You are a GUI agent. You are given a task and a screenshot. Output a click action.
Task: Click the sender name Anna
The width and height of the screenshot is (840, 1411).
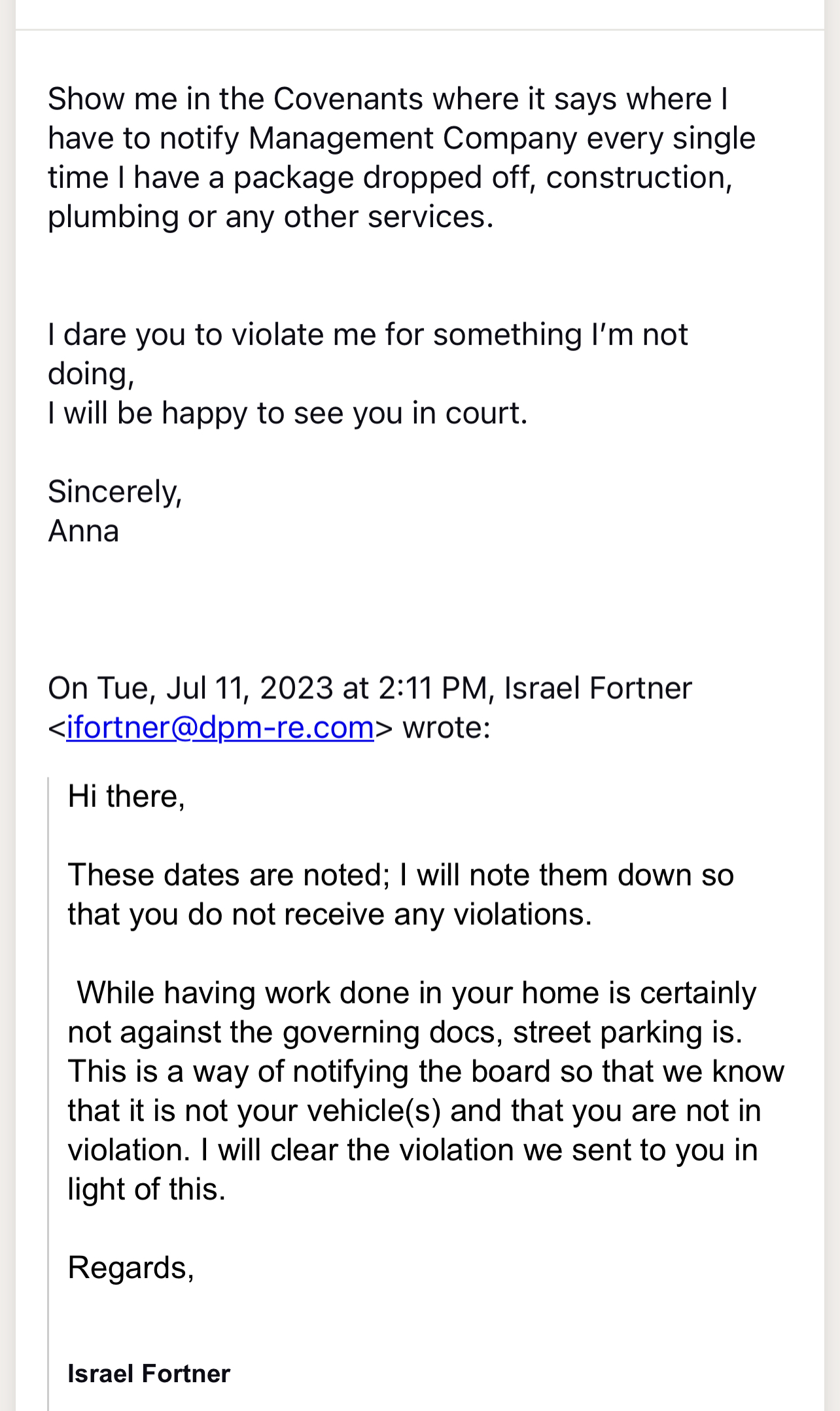click(x=84, y=531)
